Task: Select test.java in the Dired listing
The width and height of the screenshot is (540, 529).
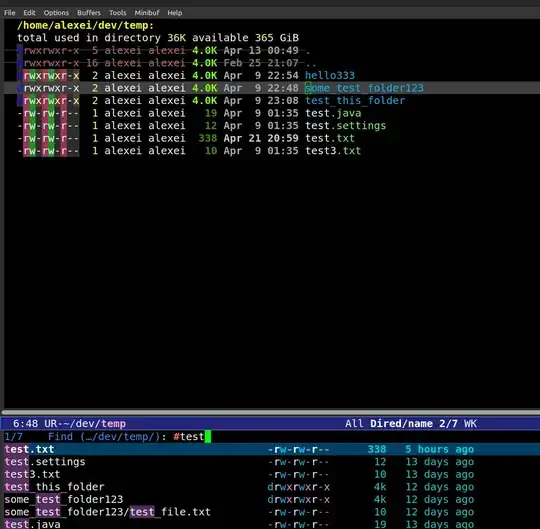Action: (x=333, y=113)
